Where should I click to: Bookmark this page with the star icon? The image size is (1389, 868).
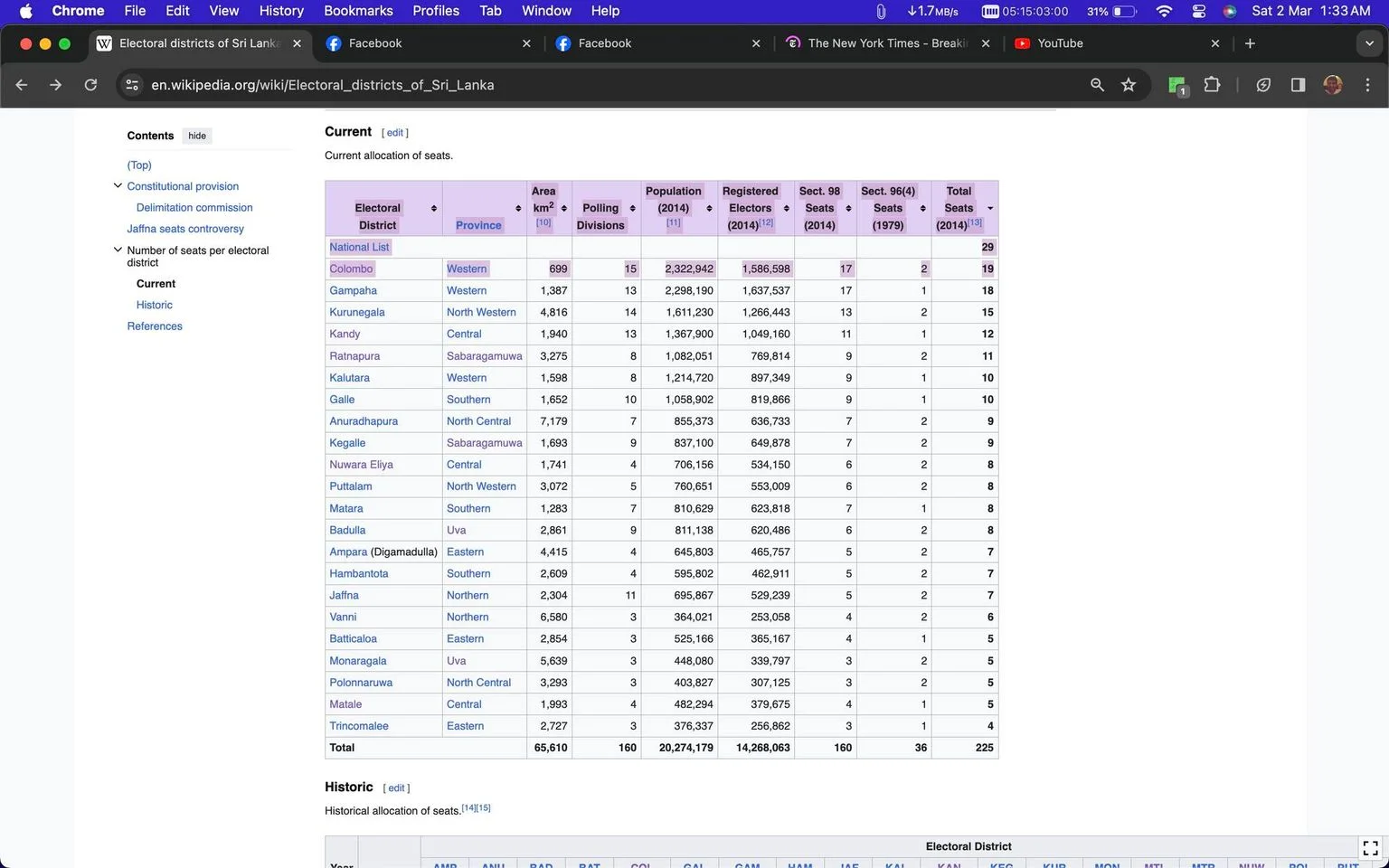(1129, 85)
